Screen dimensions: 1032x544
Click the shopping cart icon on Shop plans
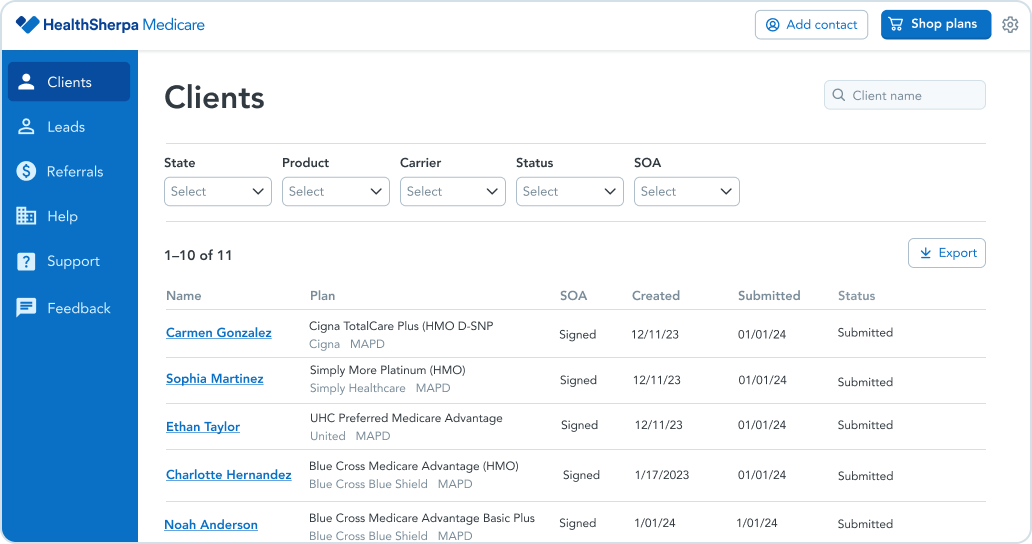896,24
